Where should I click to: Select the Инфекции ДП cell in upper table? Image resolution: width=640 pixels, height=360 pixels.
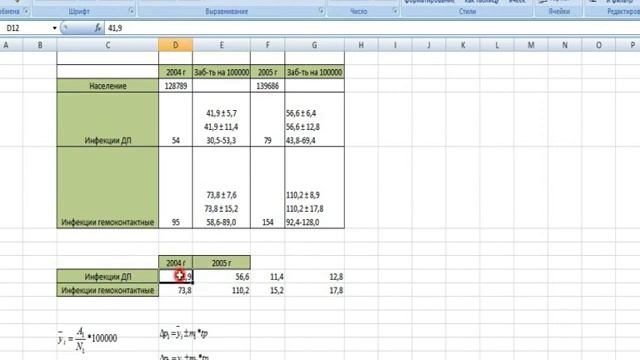point(108,120)
